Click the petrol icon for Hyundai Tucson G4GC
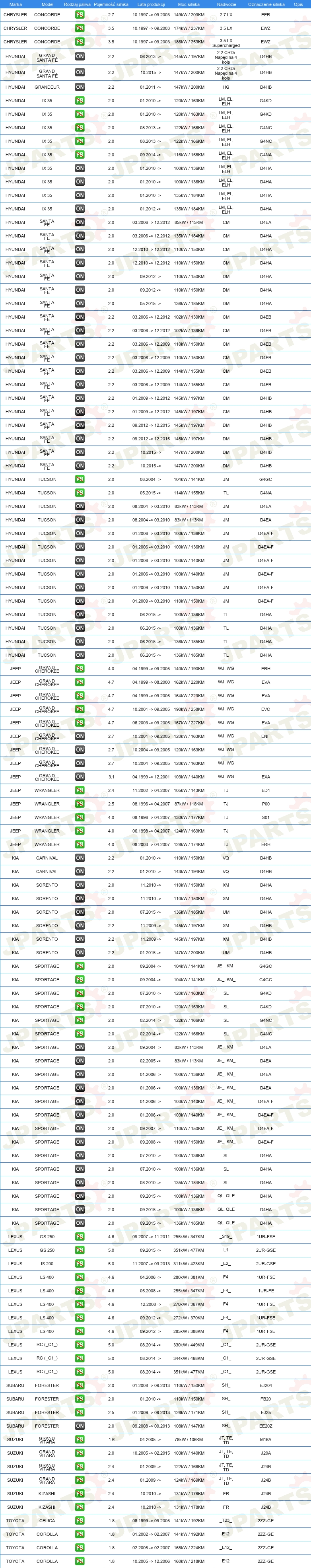Viewport: 311px width, 1568px height. coord(80,479)
